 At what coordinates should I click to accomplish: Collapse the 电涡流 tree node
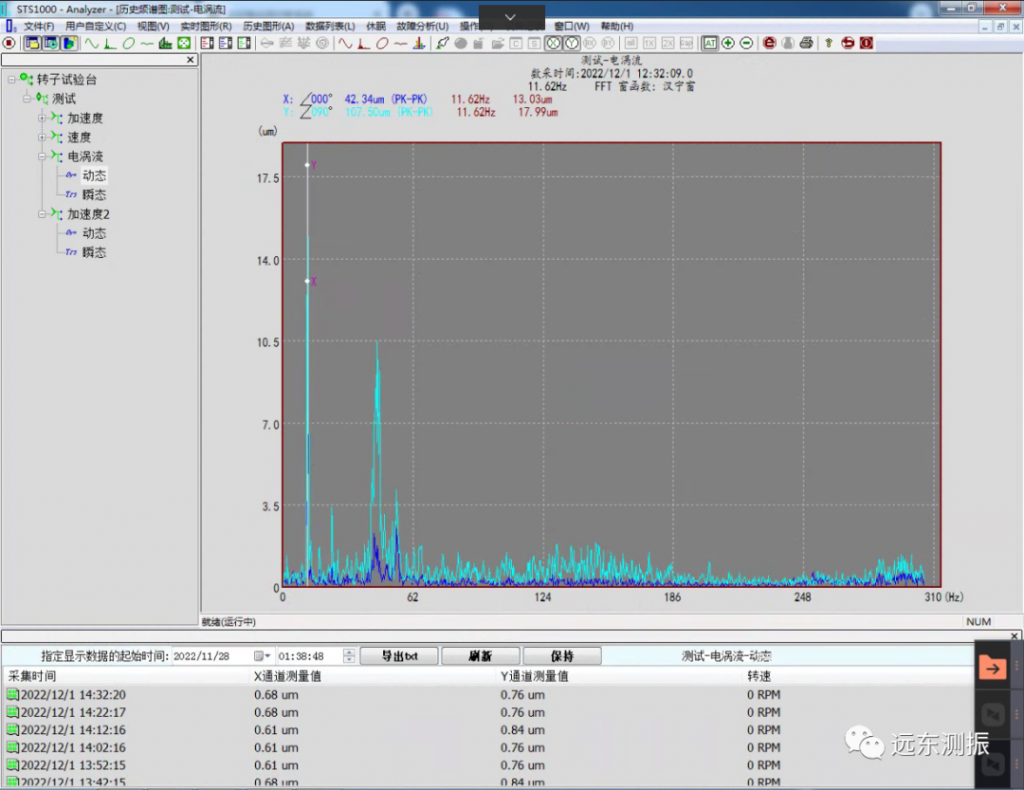coord(42,156)
